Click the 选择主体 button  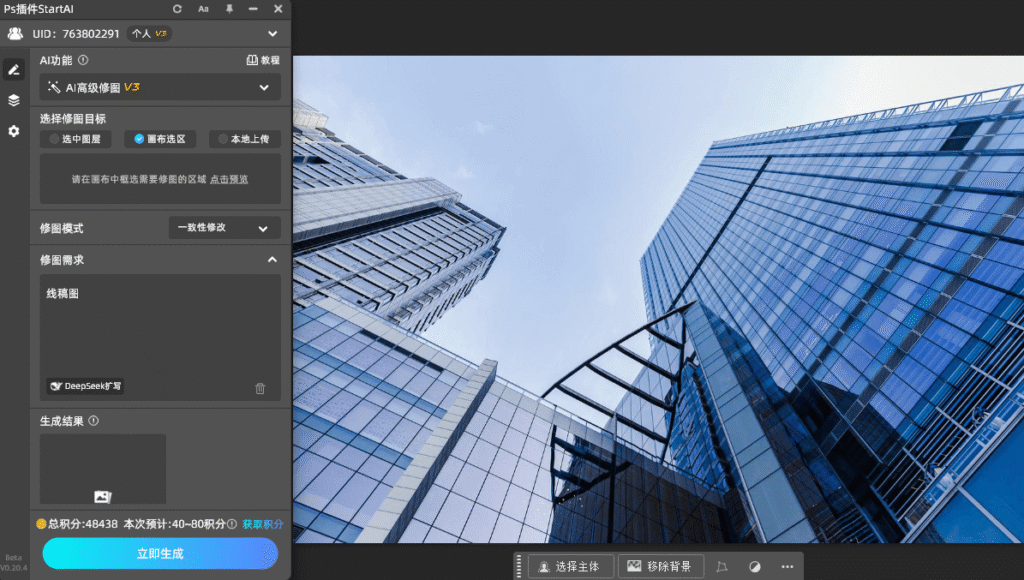[x=570, y=567]
